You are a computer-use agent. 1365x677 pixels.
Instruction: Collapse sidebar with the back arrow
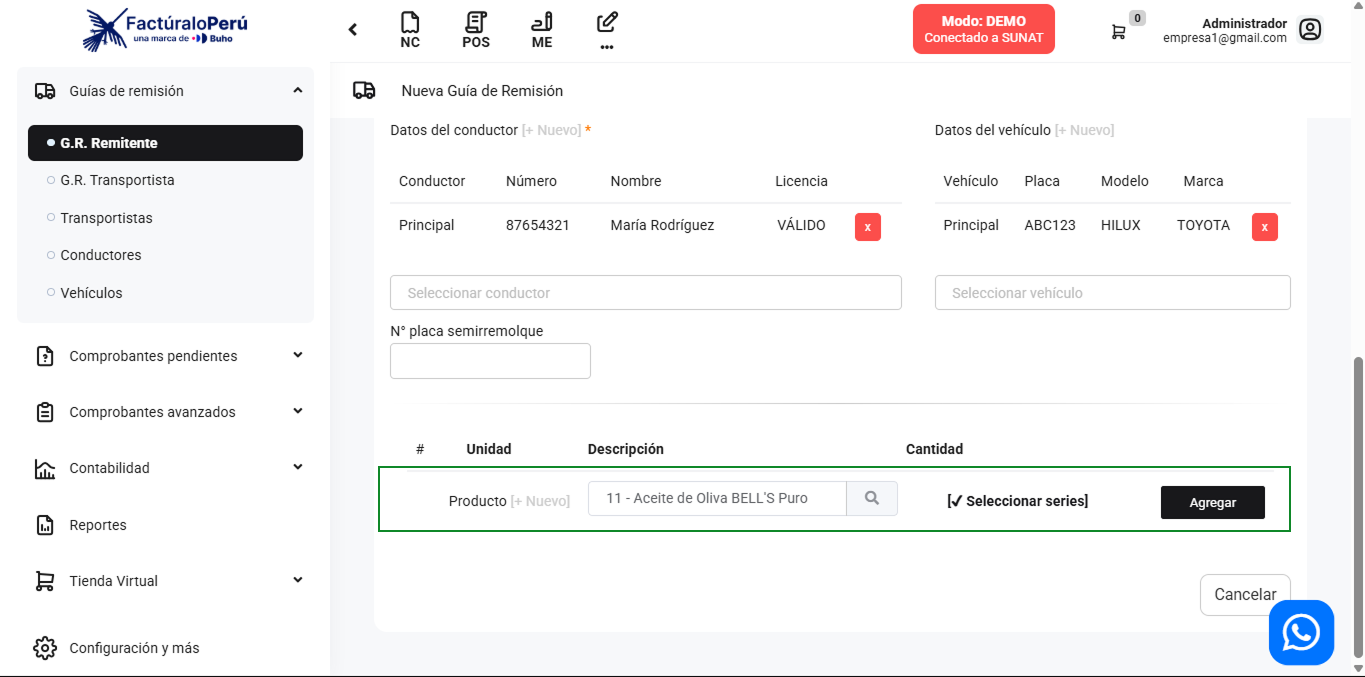point(353,30)
